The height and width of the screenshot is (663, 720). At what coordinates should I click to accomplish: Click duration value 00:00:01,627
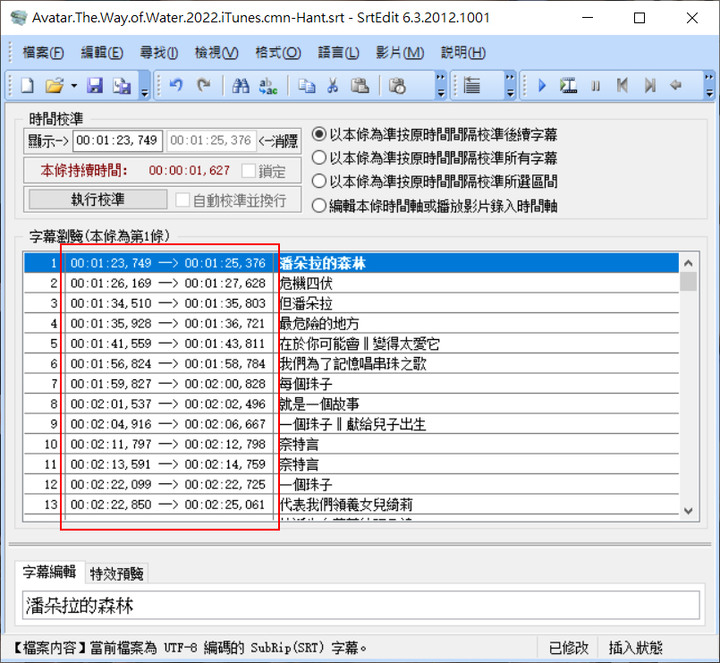click(189, 171)
